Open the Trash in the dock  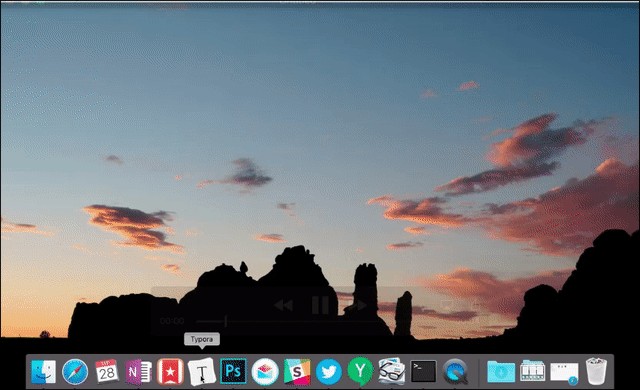click(596, 371)
